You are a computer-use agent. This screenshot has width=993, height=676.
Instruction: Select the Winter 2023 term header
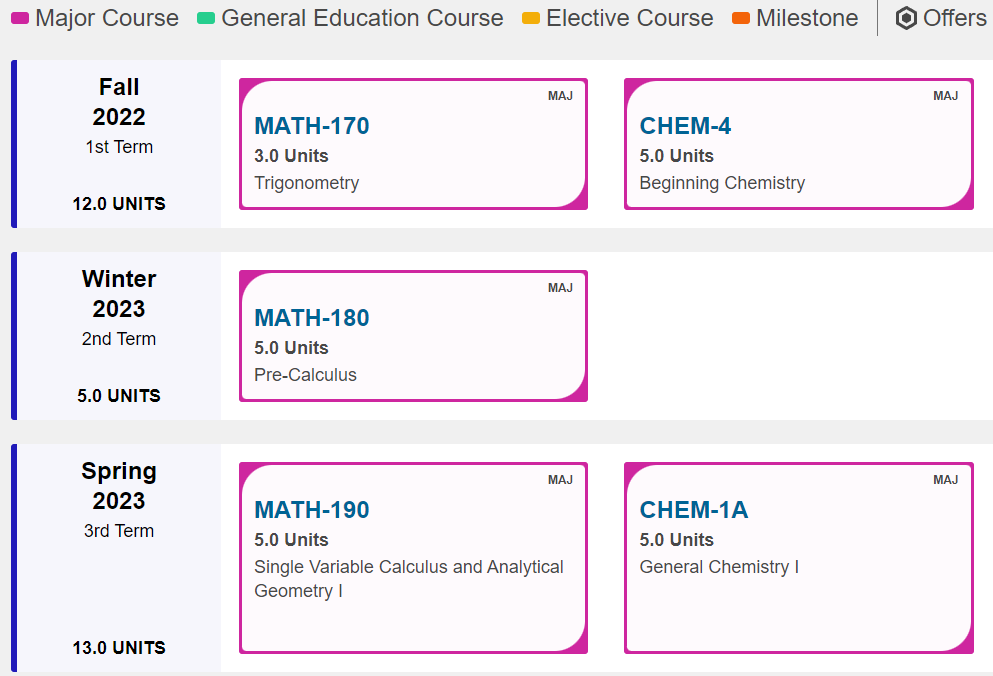pyautogui.click(x=119, y=293)
